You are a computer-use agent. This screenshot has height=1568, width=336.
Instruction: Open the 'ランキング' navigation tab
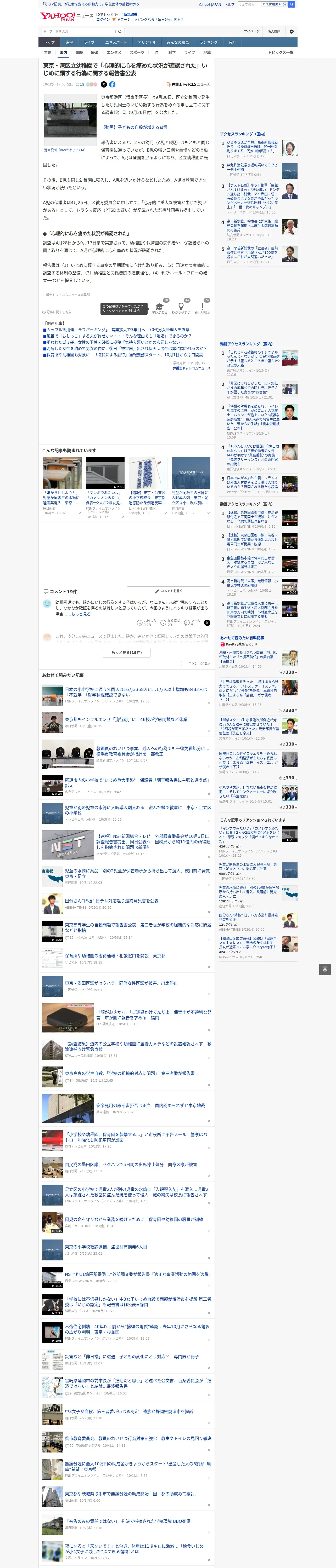pos(209,43)
